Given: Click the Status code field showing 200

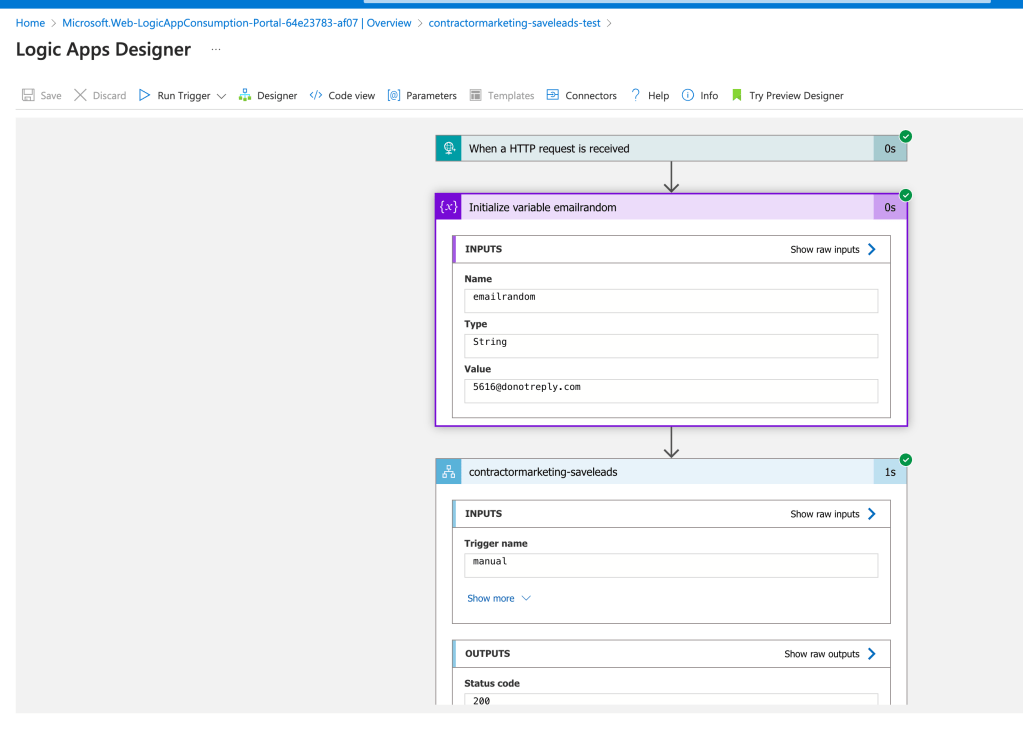Looking at the screenshot, I should (x=671, y=700).
